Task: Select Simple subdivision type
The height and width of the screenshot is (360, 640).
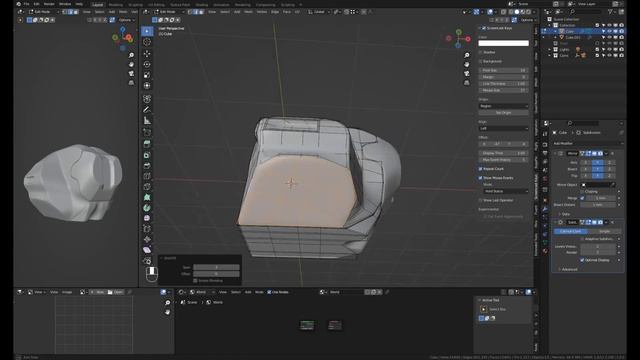Action: click(x=604, y=231)
